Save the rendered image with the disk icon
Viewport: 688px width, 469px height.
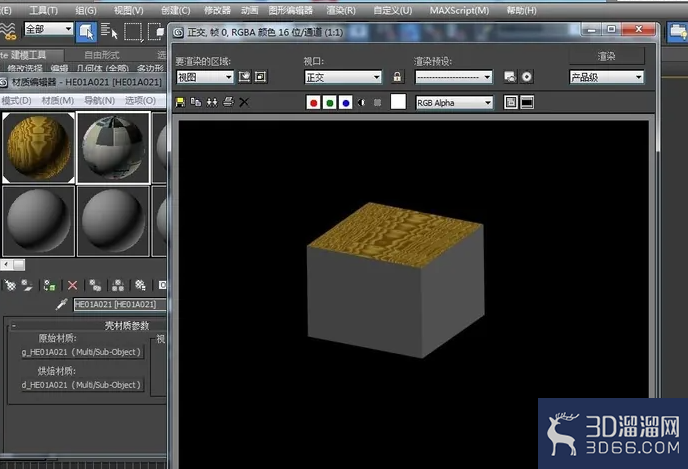click(x=180, y=103)
